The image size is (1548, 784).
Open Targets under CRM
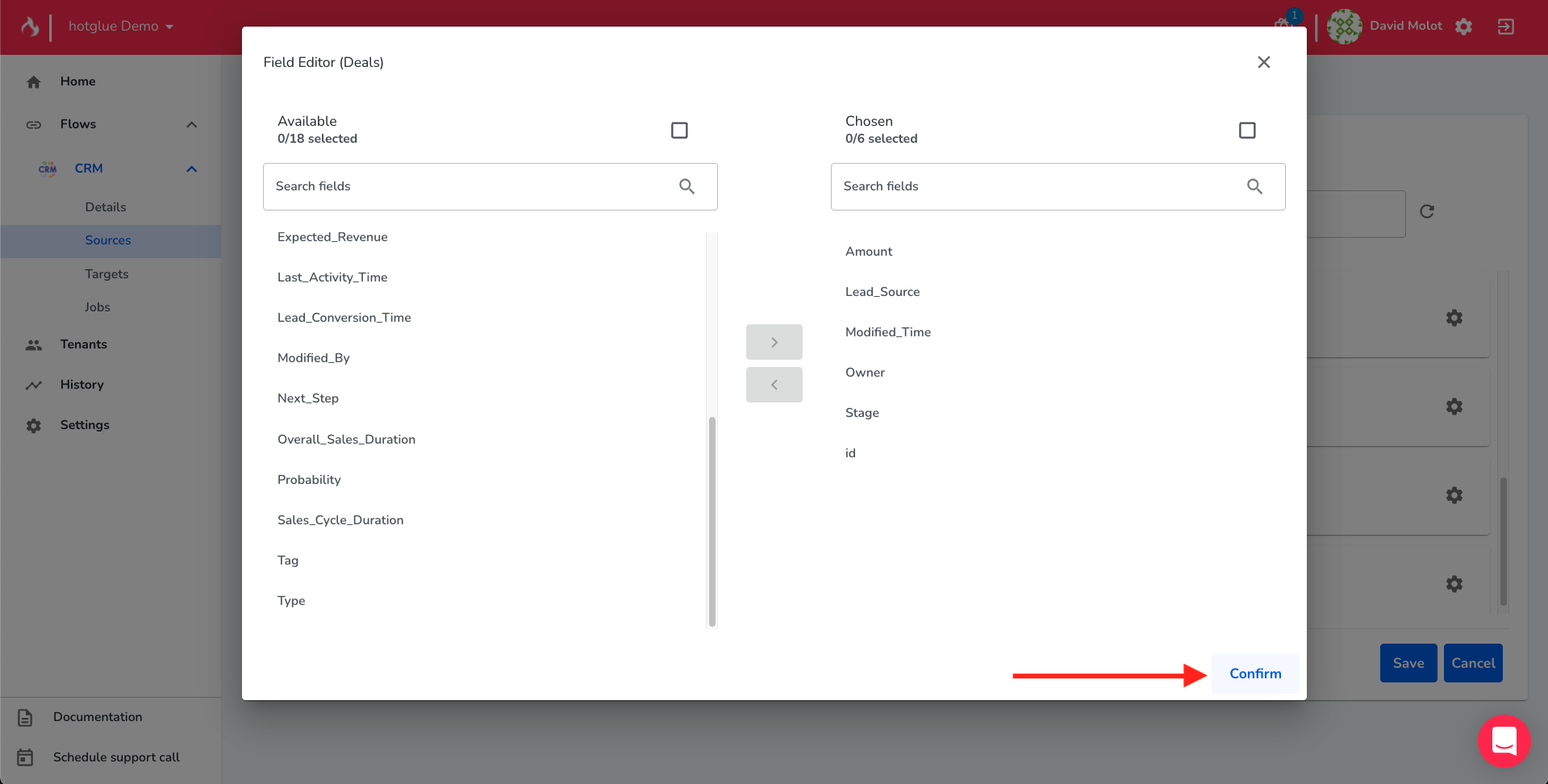[106, 274]
